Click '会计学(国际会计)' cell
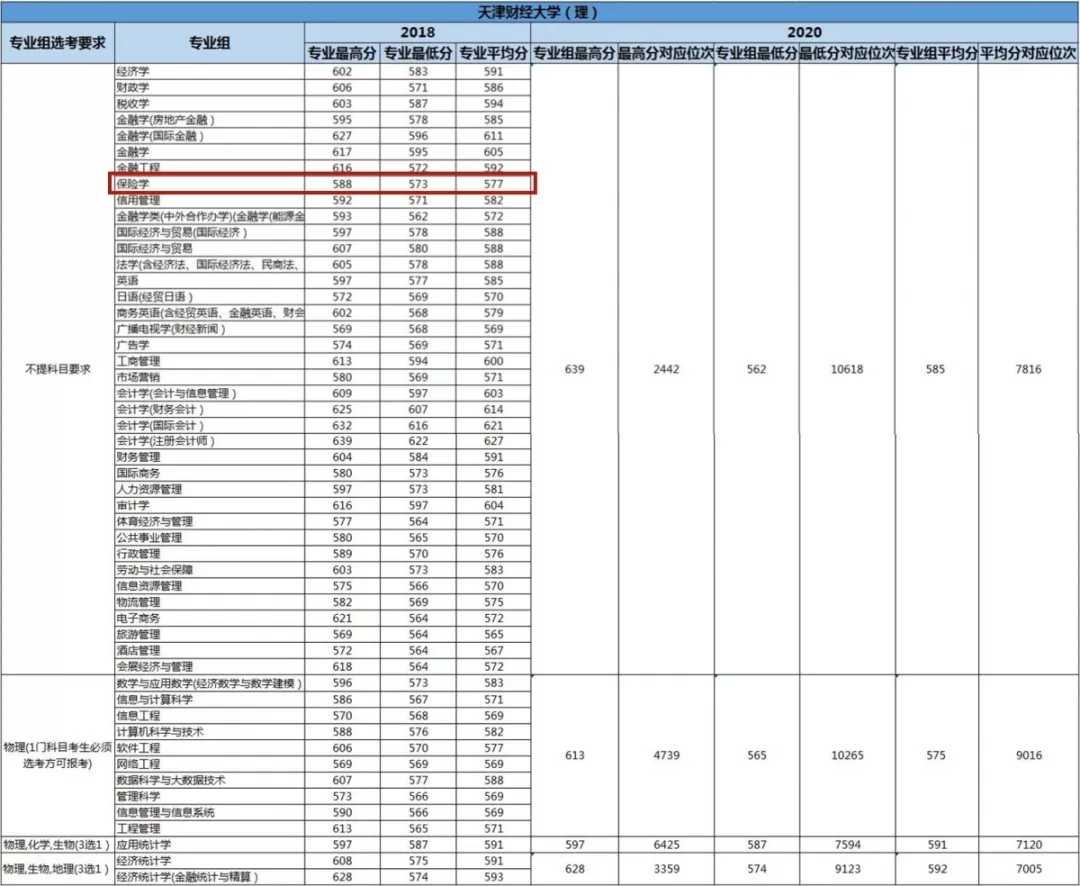This screenshot has height=886, width=1080. tap(209, 425)
